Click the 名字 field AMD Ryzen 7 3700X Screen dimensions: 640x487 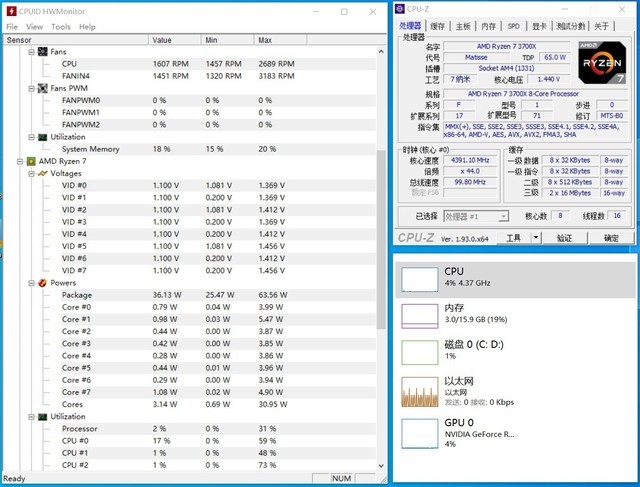[507, 47]
